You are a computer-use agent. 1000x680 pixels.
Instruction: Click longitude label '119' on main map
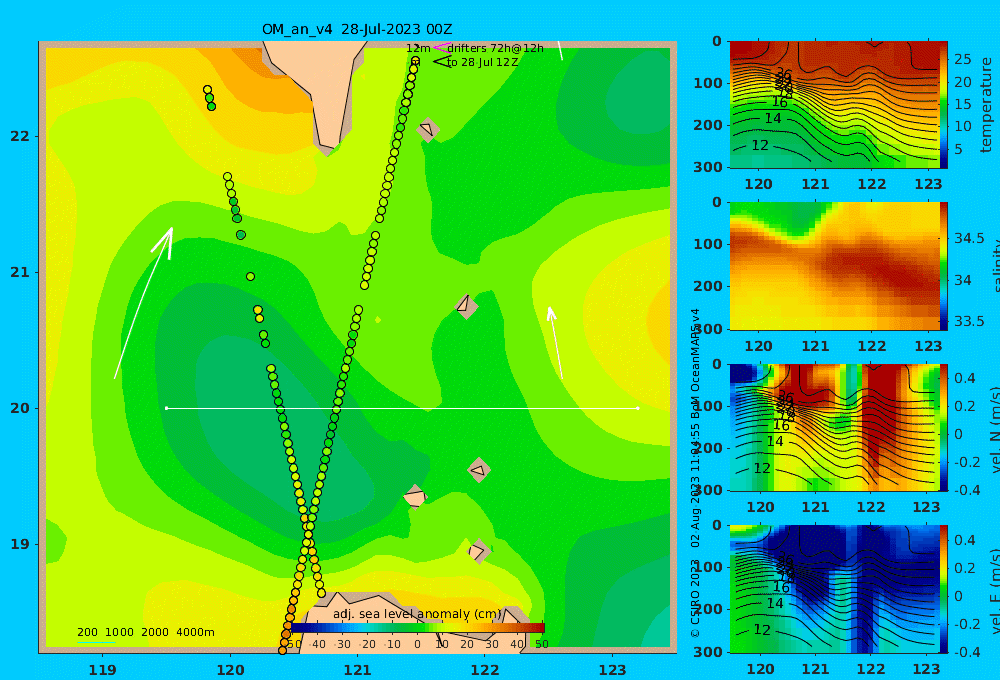pos(102,670)
